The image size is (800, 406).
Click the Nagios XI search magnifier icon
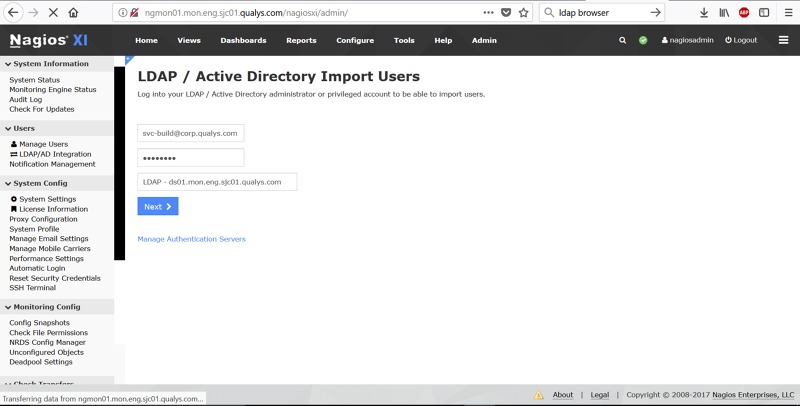click(622, 40)
